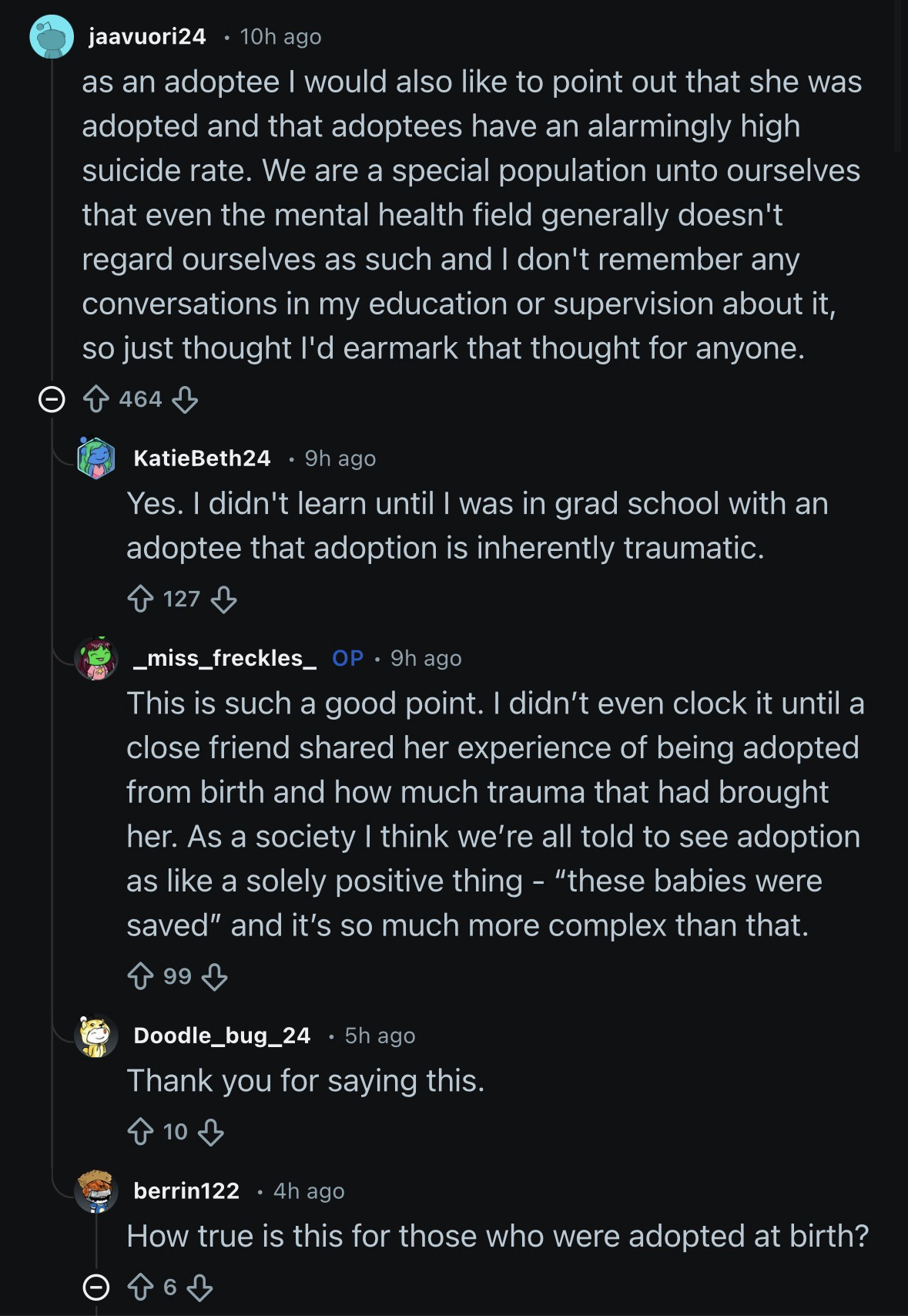Screen dimensions: 908x1316
Task: Click KatieBeth24's avatar picture
Action: coord(96,458)
